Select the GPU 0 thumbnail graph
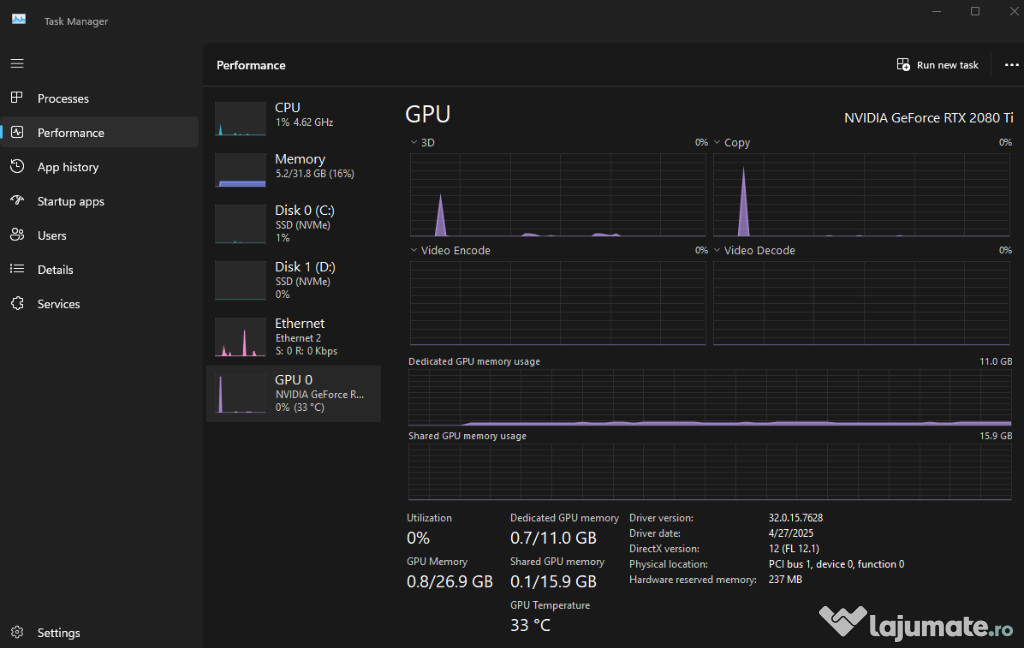 pyautogui.click(x=240, y=393)
